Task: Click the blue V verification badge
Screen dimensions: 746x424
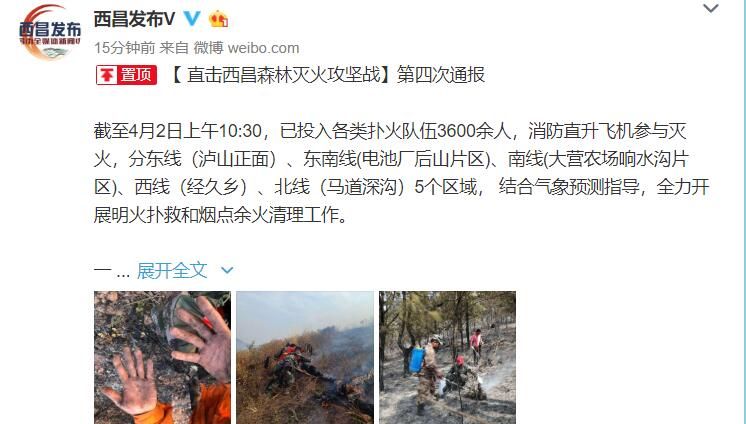Action: (x=192, y=19)
